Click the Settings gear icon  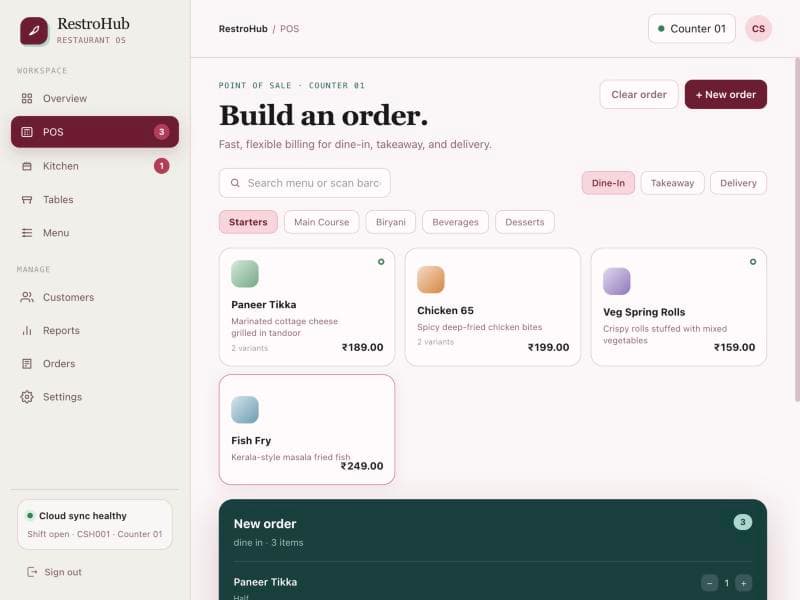pos(27,397)
